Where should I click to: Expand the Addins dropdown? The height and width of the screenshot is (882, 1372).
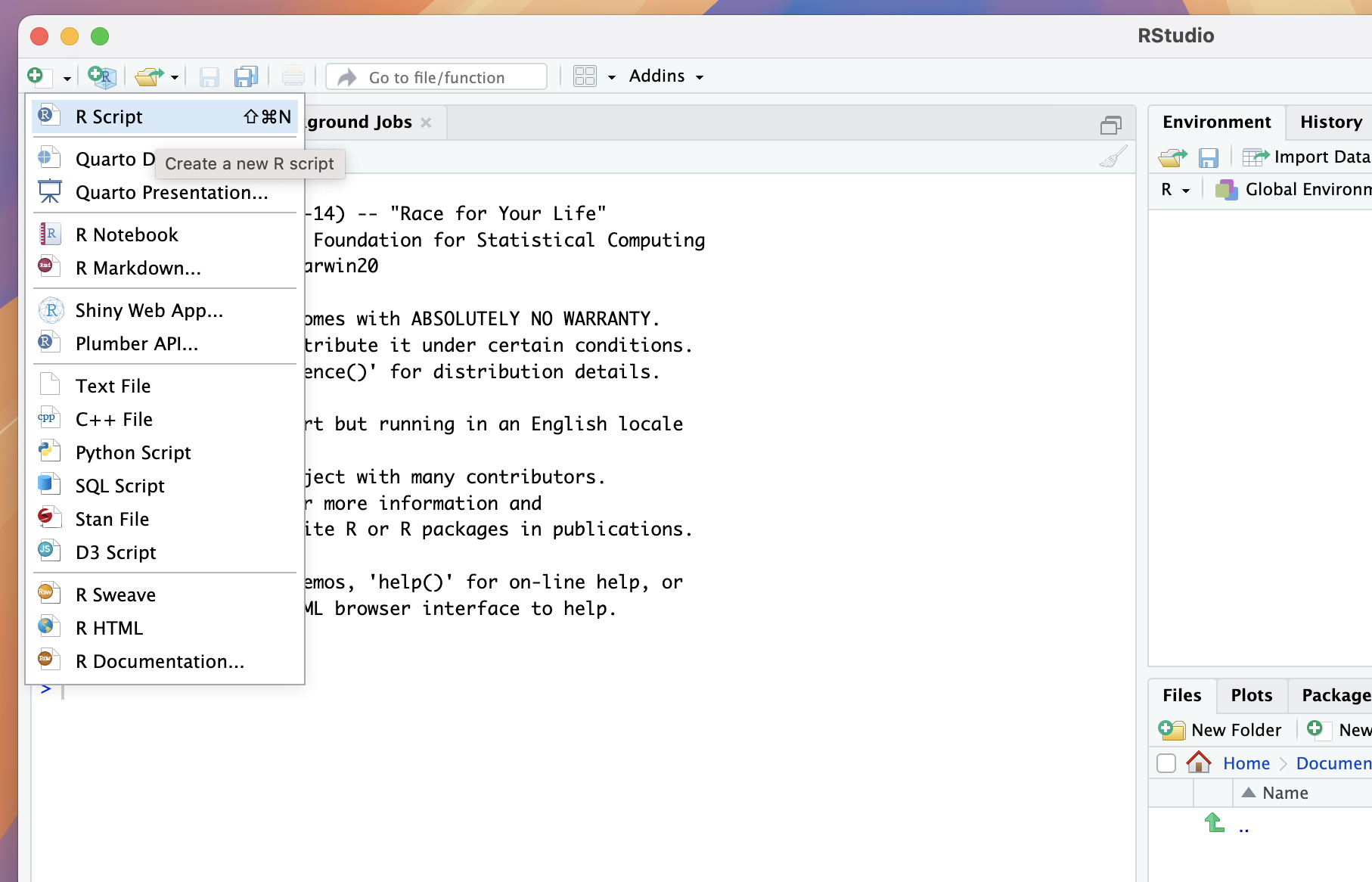(666, 76)
